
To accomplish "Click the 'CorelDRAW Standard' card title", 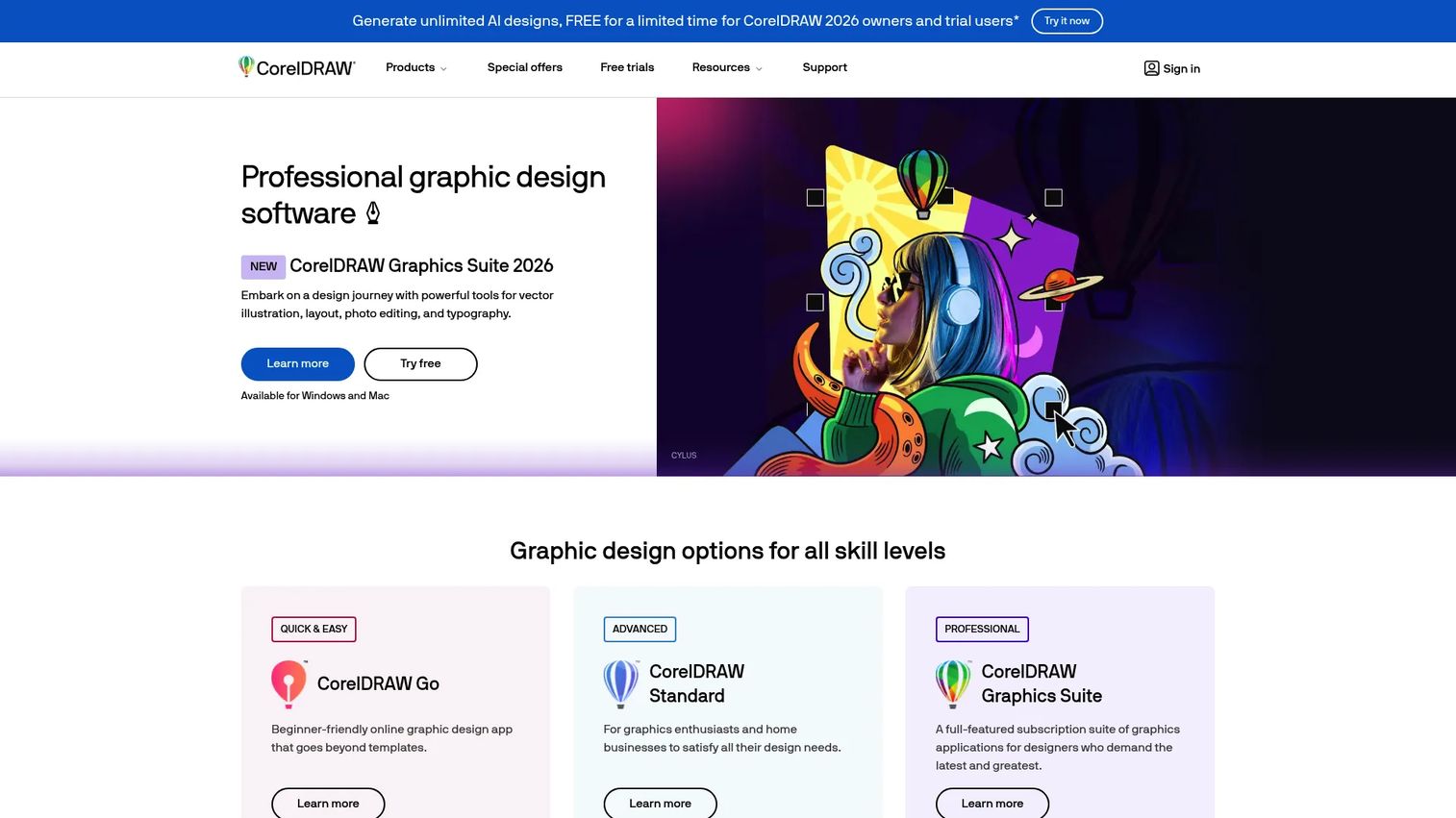I will pyautogui.click(x=697, y=683).
